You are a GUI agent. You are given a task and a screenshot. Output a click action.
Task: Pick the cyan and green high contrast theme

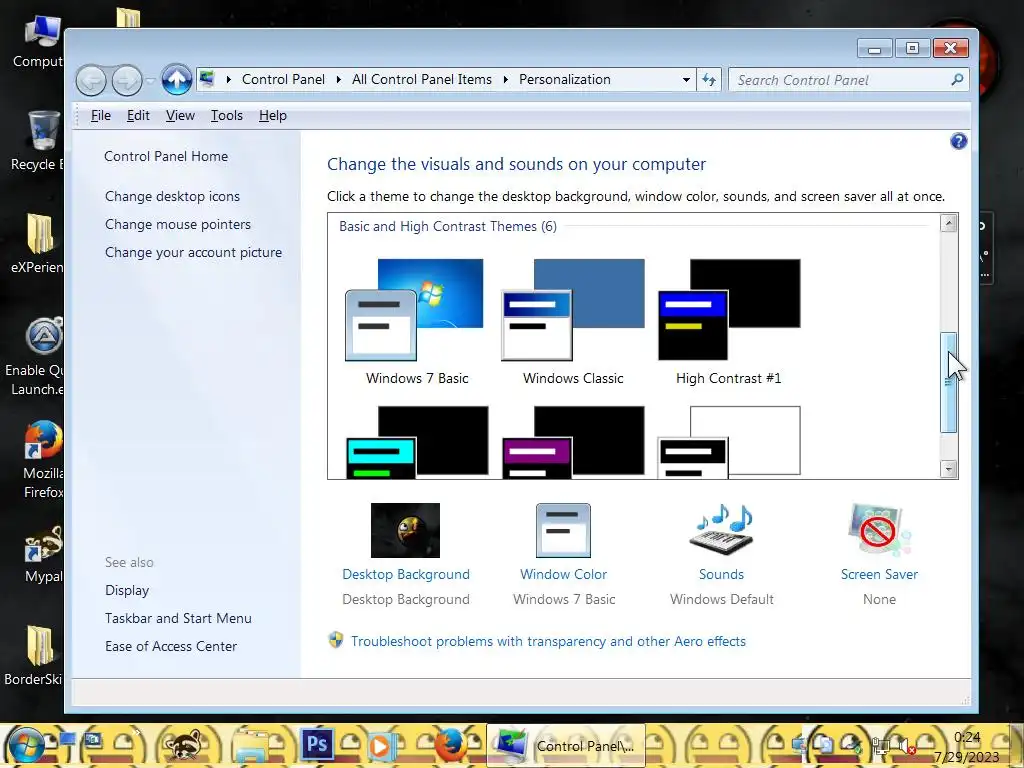[416, 442]
